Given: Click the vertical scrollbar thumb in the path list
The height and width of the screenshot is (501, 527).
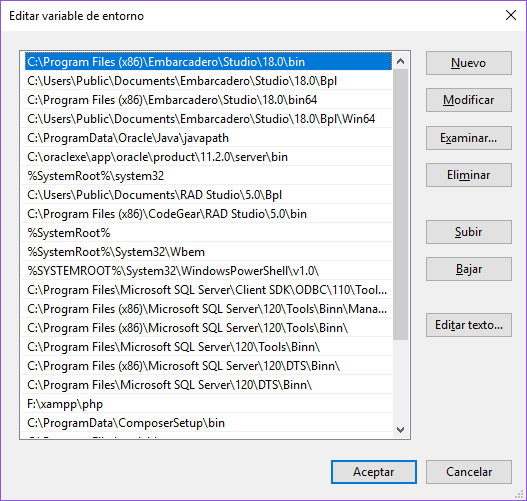Looking at the screenshot, I should [x=400, y=205].
